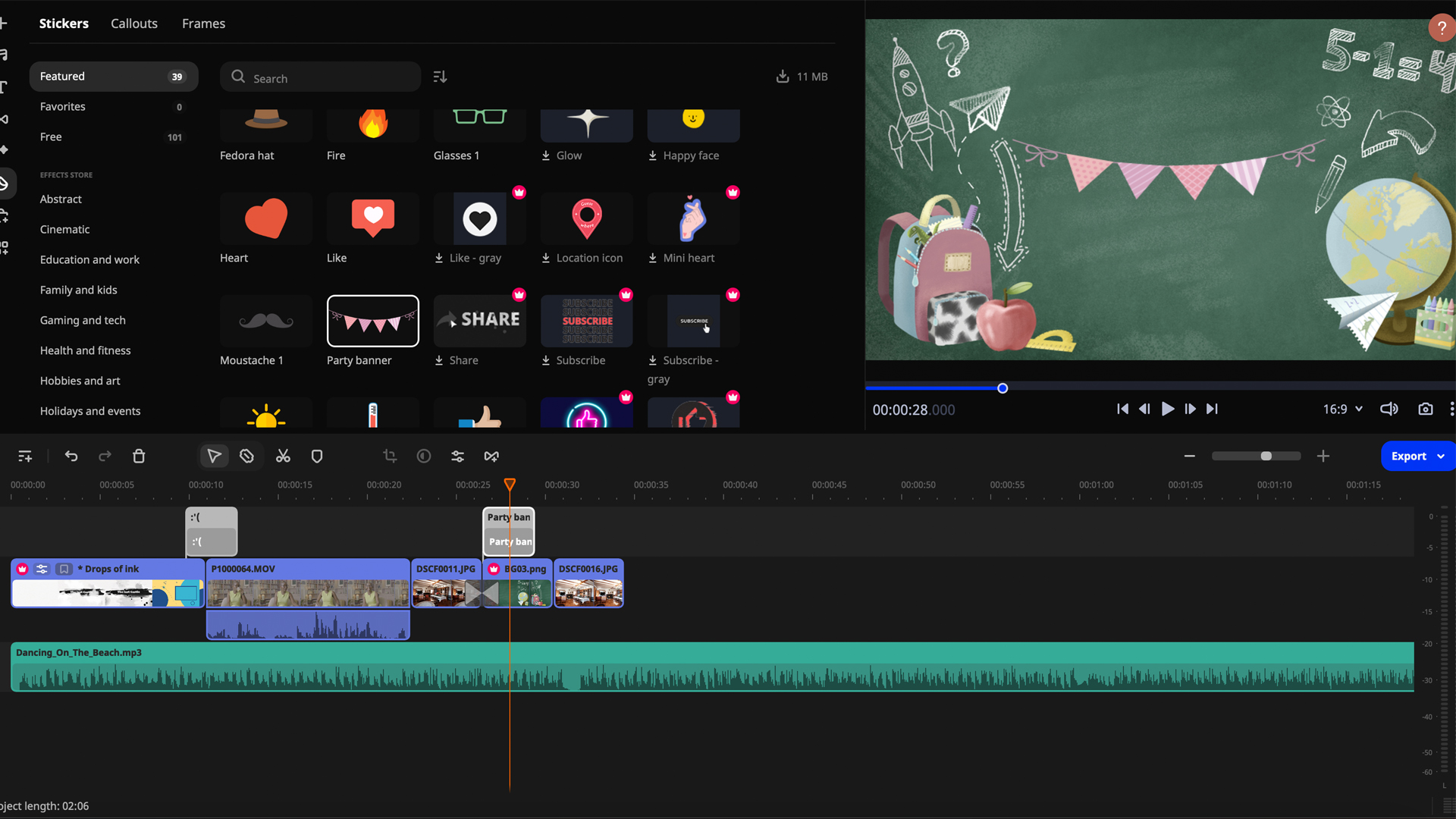Expand the Export button dropdown arrow
1456x819 pixels.
coord(1442,456)
